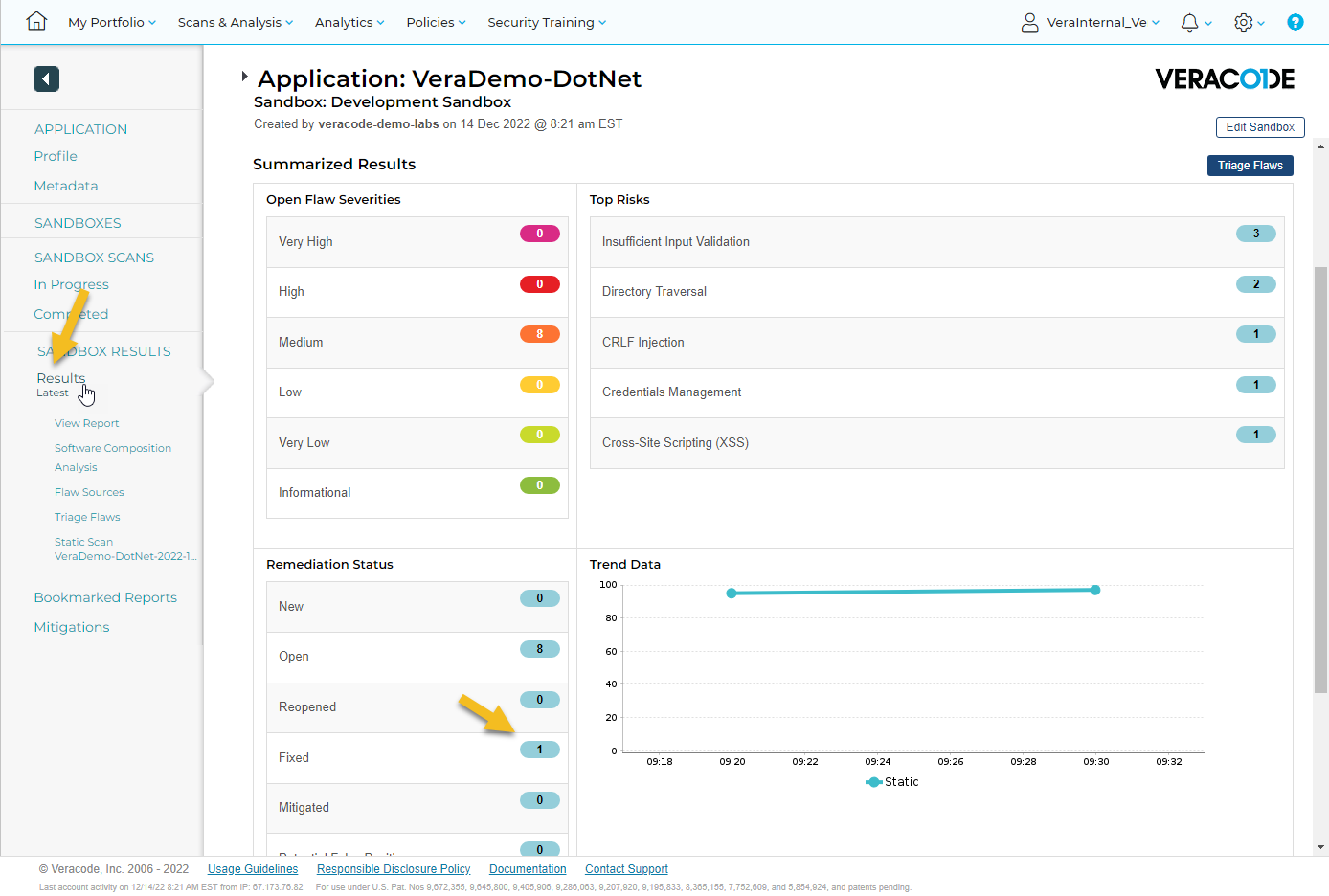Viewport: 1329px width, 896px height.
Task: Click the page vertical scrollbar thumb
Action: click(1321, 479)
